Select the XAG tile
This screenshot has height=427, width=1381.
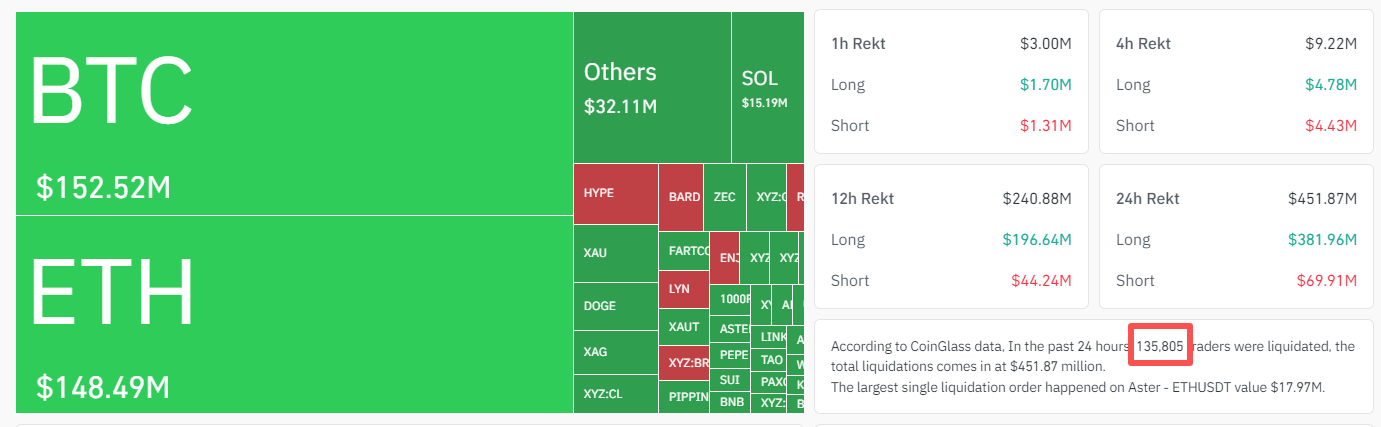(615, 352)
